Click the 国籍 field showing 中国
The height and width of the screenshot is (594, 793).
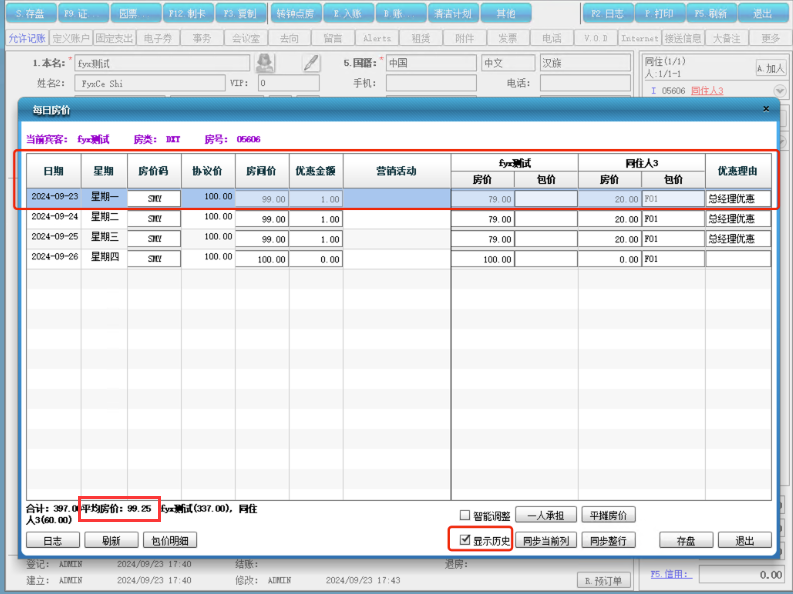431,63
